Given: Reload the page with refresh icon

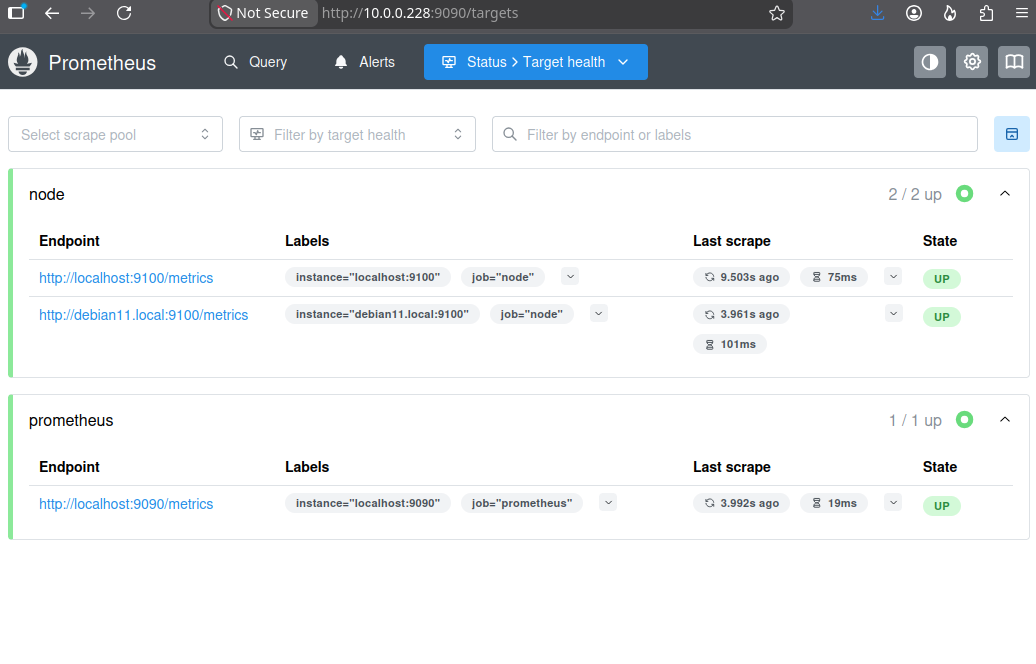Looking at the screenshot, I should pos(124,13).
